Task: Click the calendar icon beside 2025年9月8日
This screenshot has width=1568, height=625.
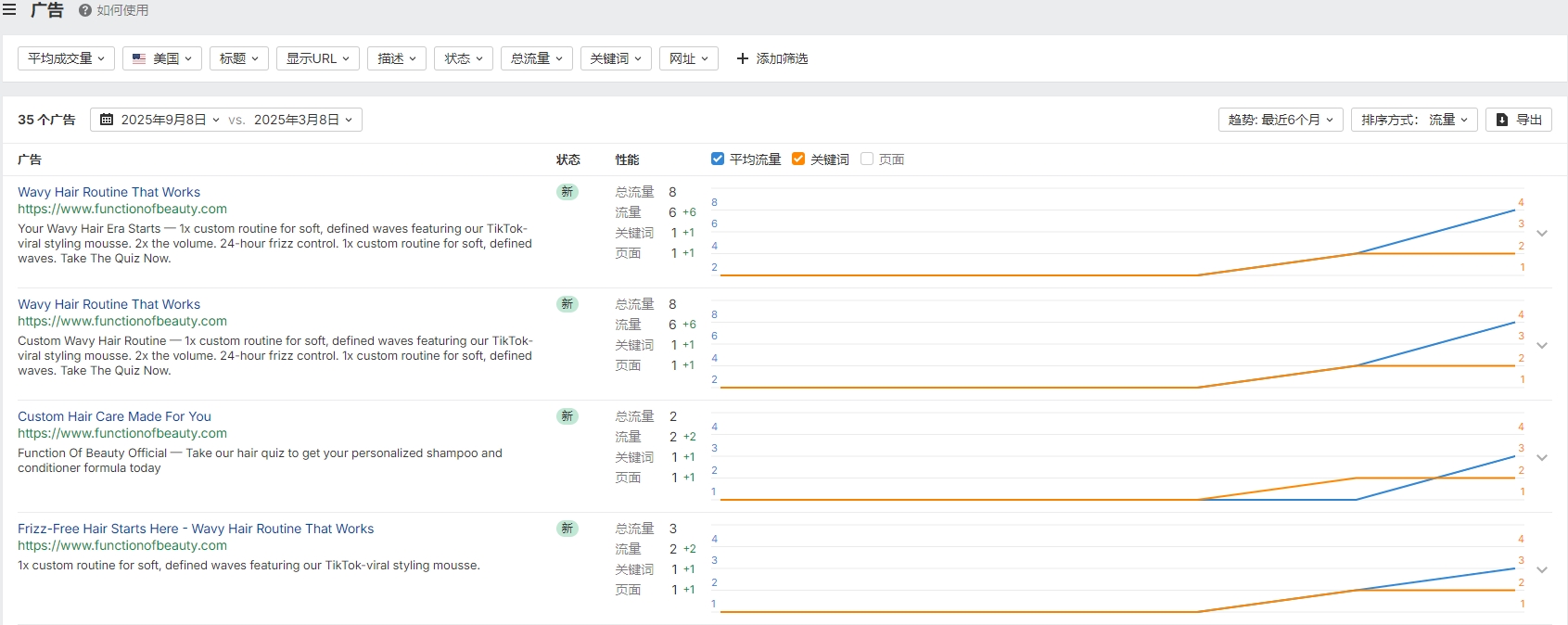Action: 107,120
